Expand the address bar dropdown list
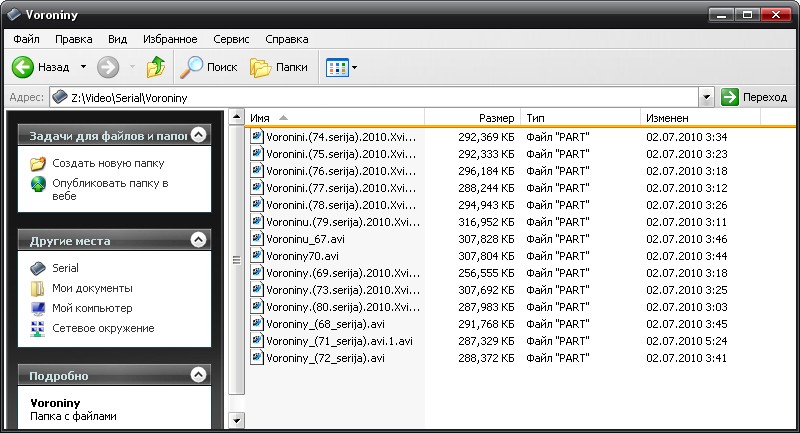Image resolution: width=800 pixels, height=433 pixels. tap(707, 97)
